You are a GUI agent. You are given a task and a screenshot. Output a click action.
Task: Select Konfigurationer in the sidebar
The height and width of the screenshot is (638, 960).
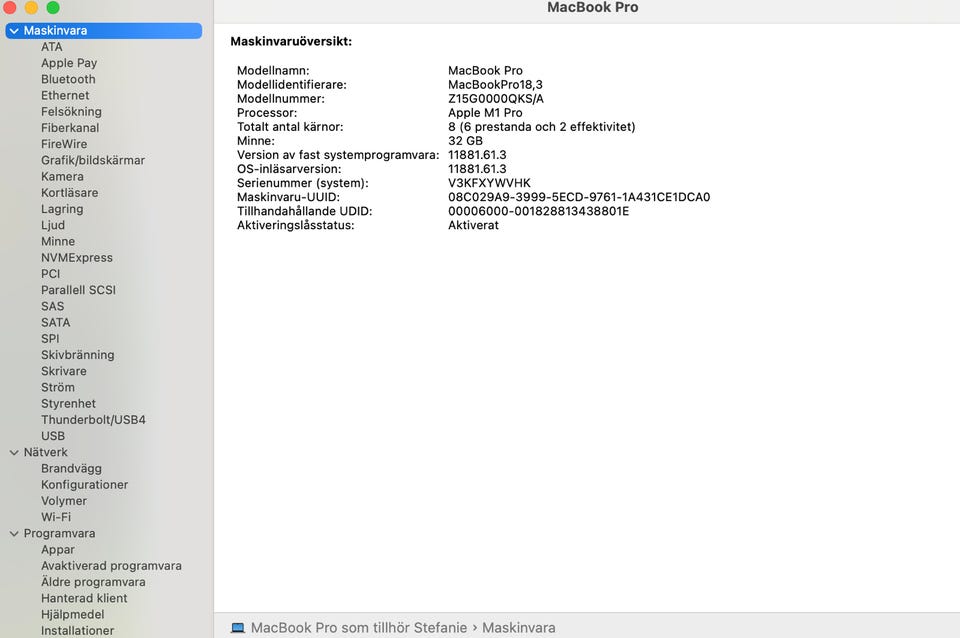tap(84, 485)
